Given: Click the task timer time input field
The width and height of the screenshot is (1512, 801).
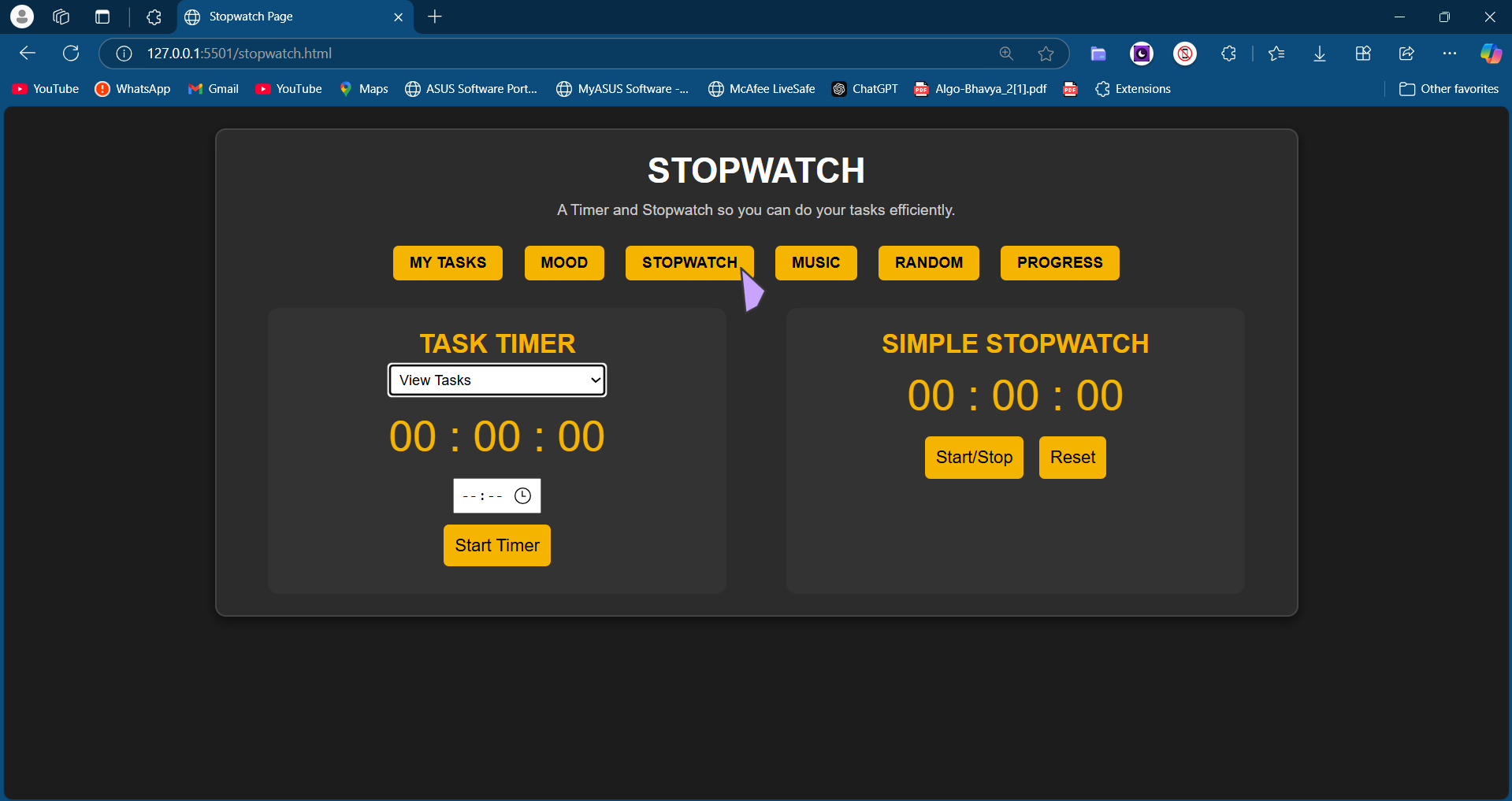Looking at the screenshot, I should point(497,495).
